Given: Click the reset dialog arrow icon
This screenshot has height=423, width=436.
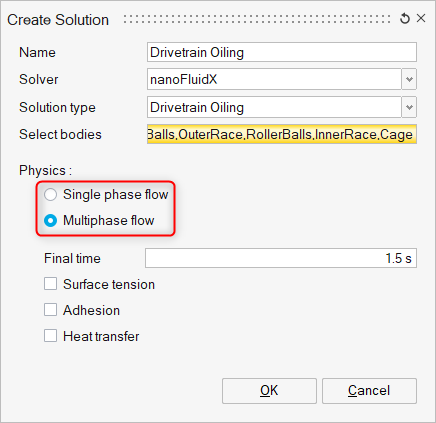Looking at the screenshot, I should pyautogui.click(x=405, y=19).
